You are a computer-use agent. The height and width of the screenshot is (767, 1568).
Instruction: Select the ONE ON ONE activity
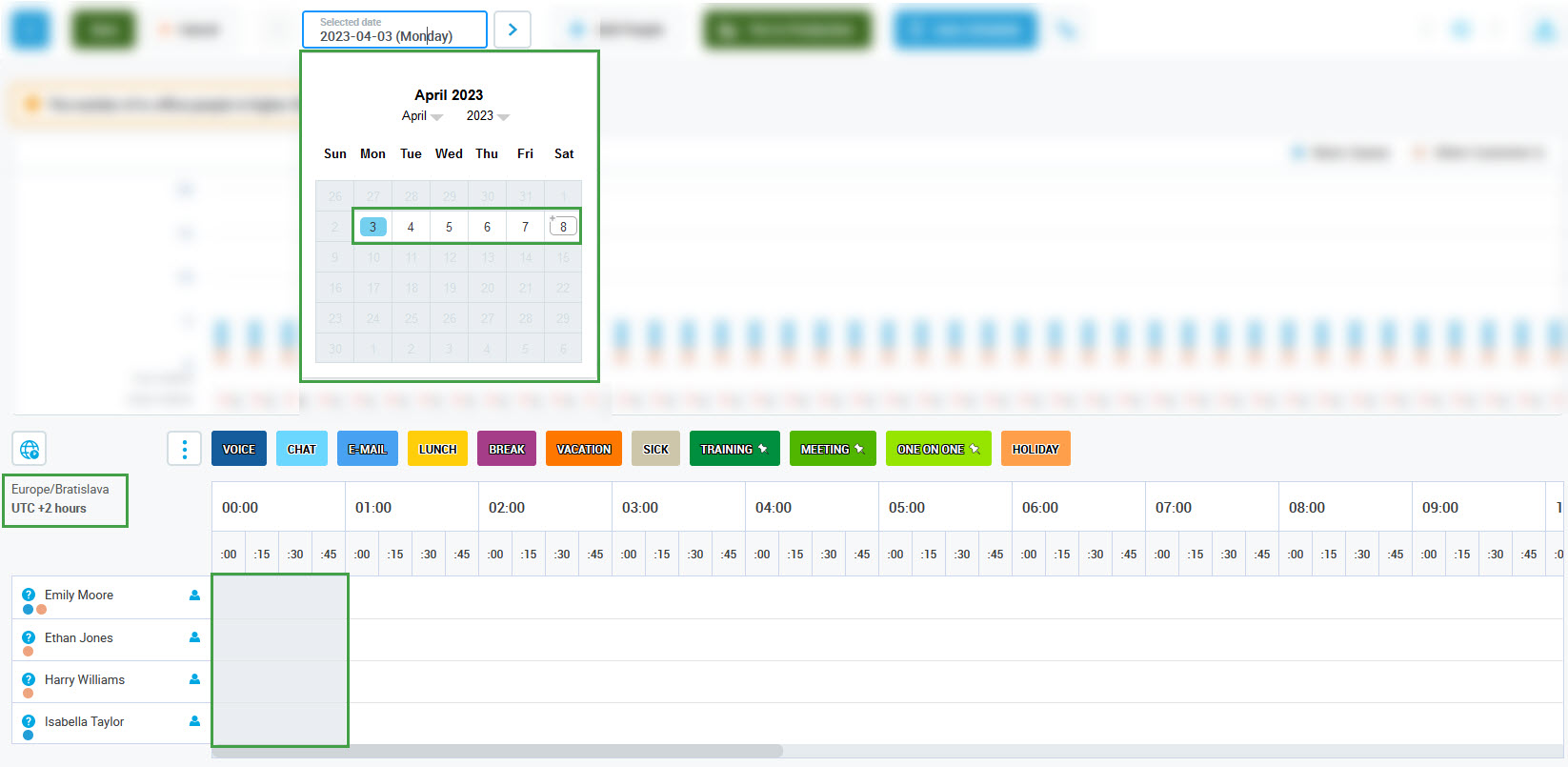(x=937, y=449)
